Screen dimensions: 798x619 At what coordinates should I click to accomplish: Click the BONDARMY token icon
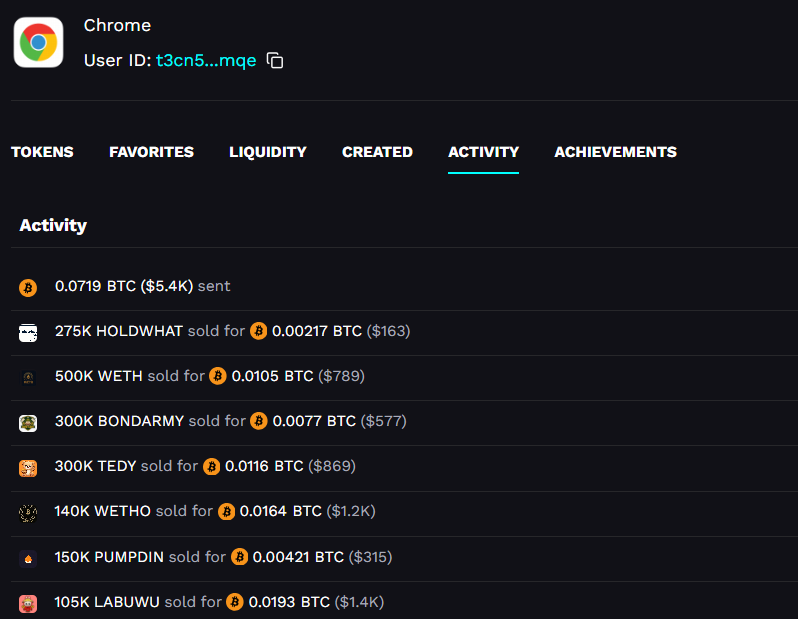pos(28,423)
